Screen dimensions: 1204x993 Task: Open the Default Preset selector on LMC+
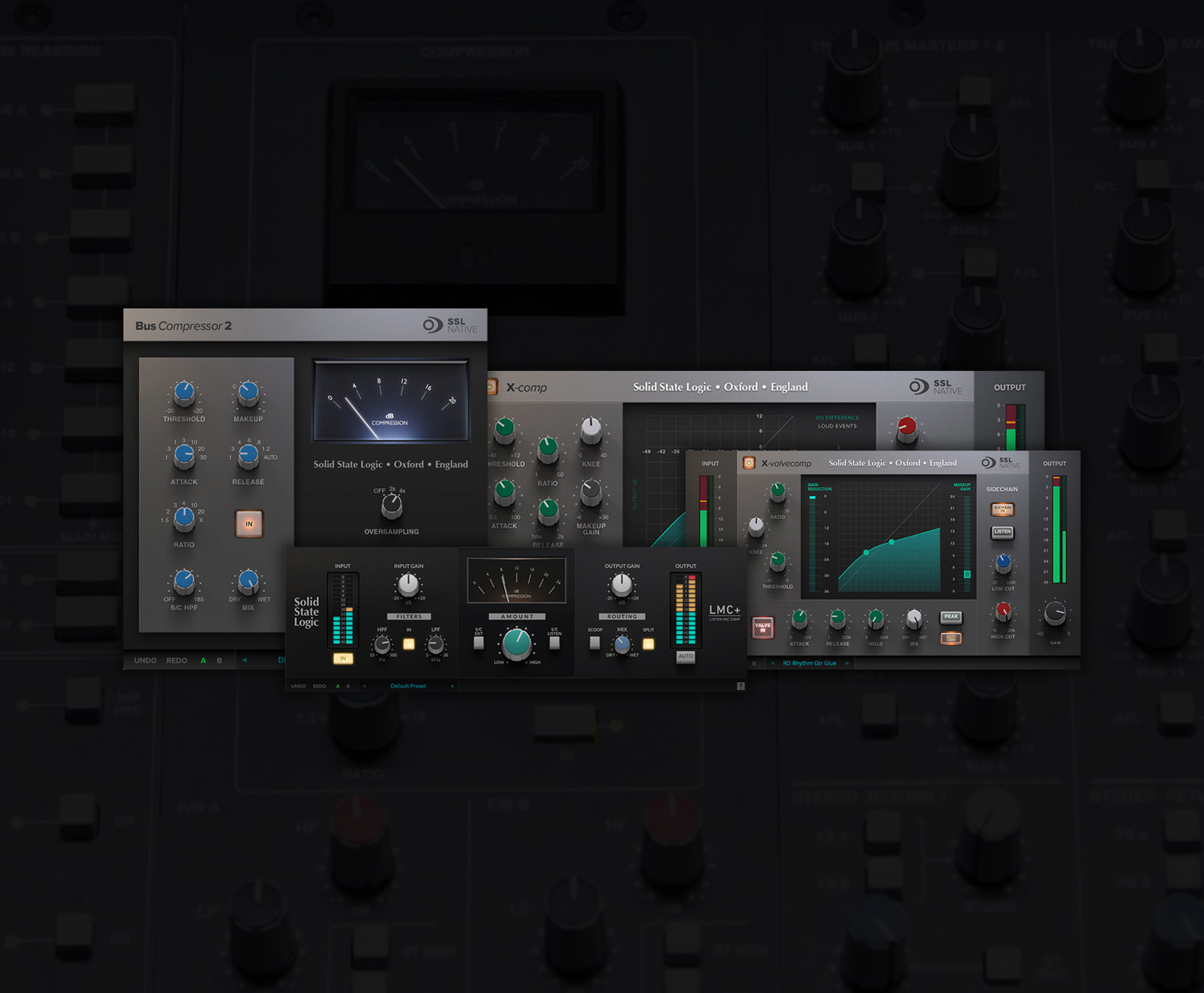click(x=408, y=686)
